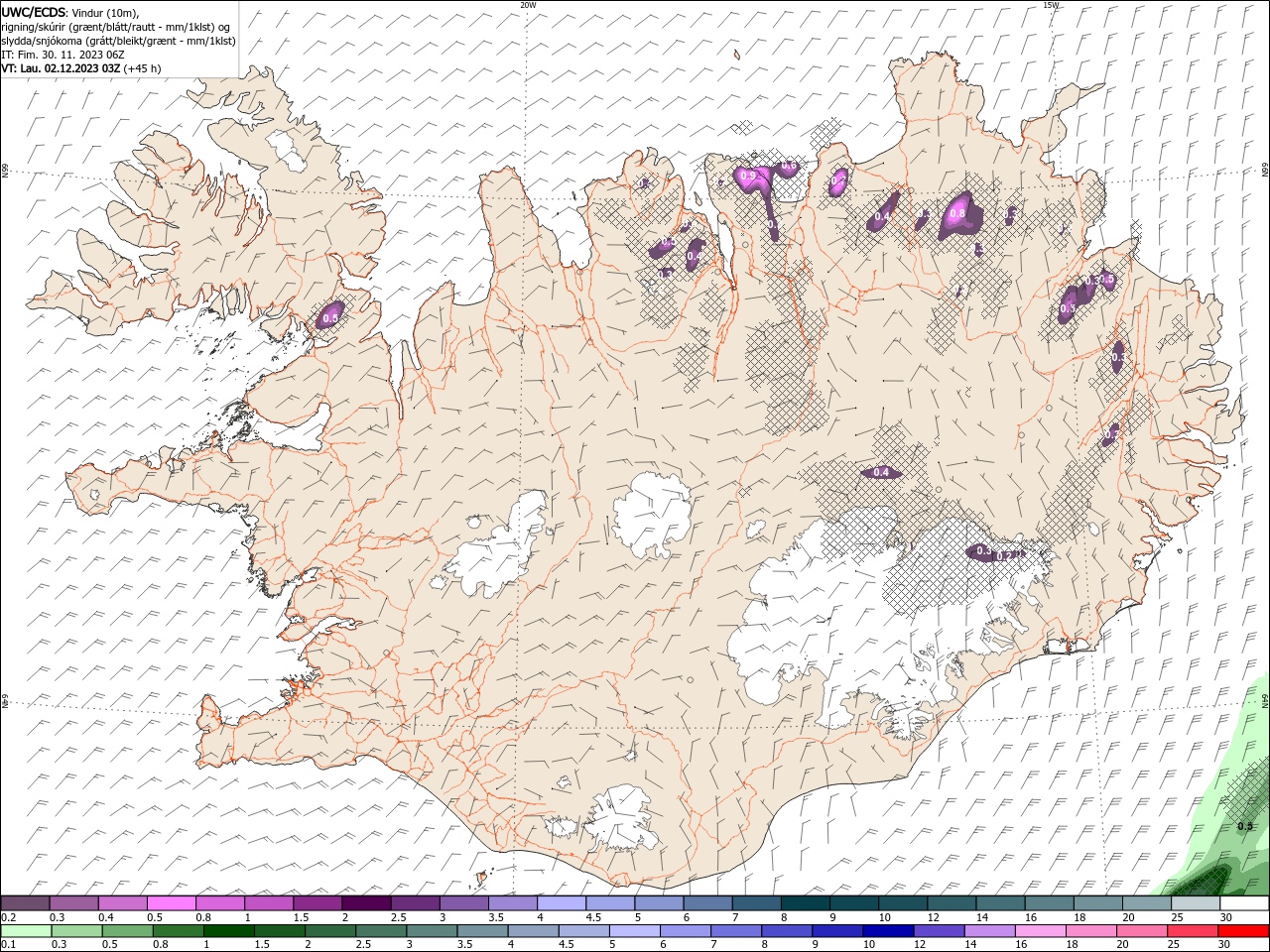The height and width of the screenshot is (952, 1270).
Task: Click the "15W" longitude label
Action: click(1051, 5)
